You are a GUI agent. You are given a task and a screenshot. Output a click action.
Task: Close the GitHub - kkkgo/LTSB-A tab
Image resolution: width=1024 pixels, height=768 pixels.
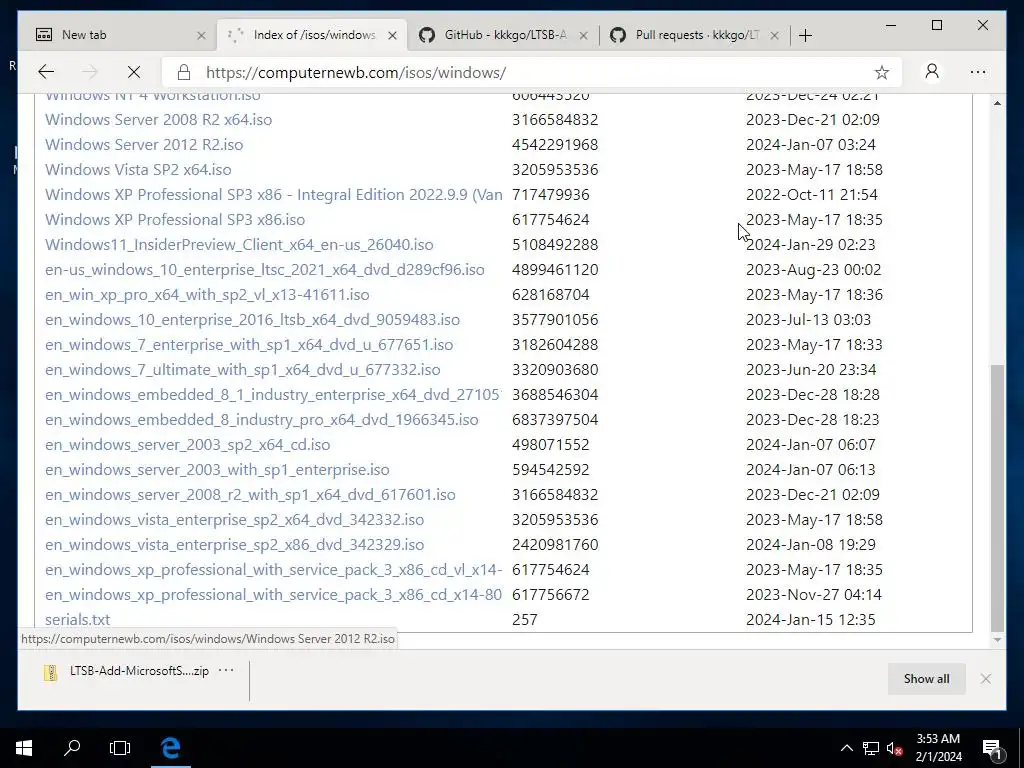click(584, 35)
